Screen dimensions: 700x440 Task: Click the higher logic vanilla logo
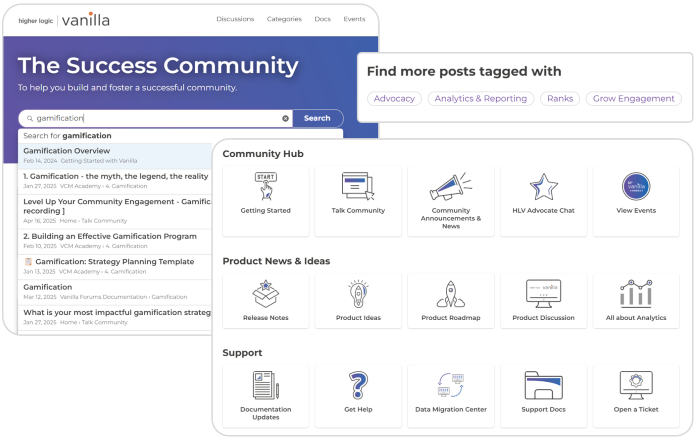point(64,20)
